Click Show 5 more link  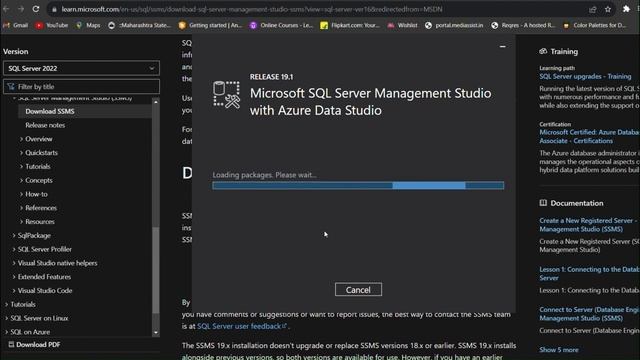point(559,350)
